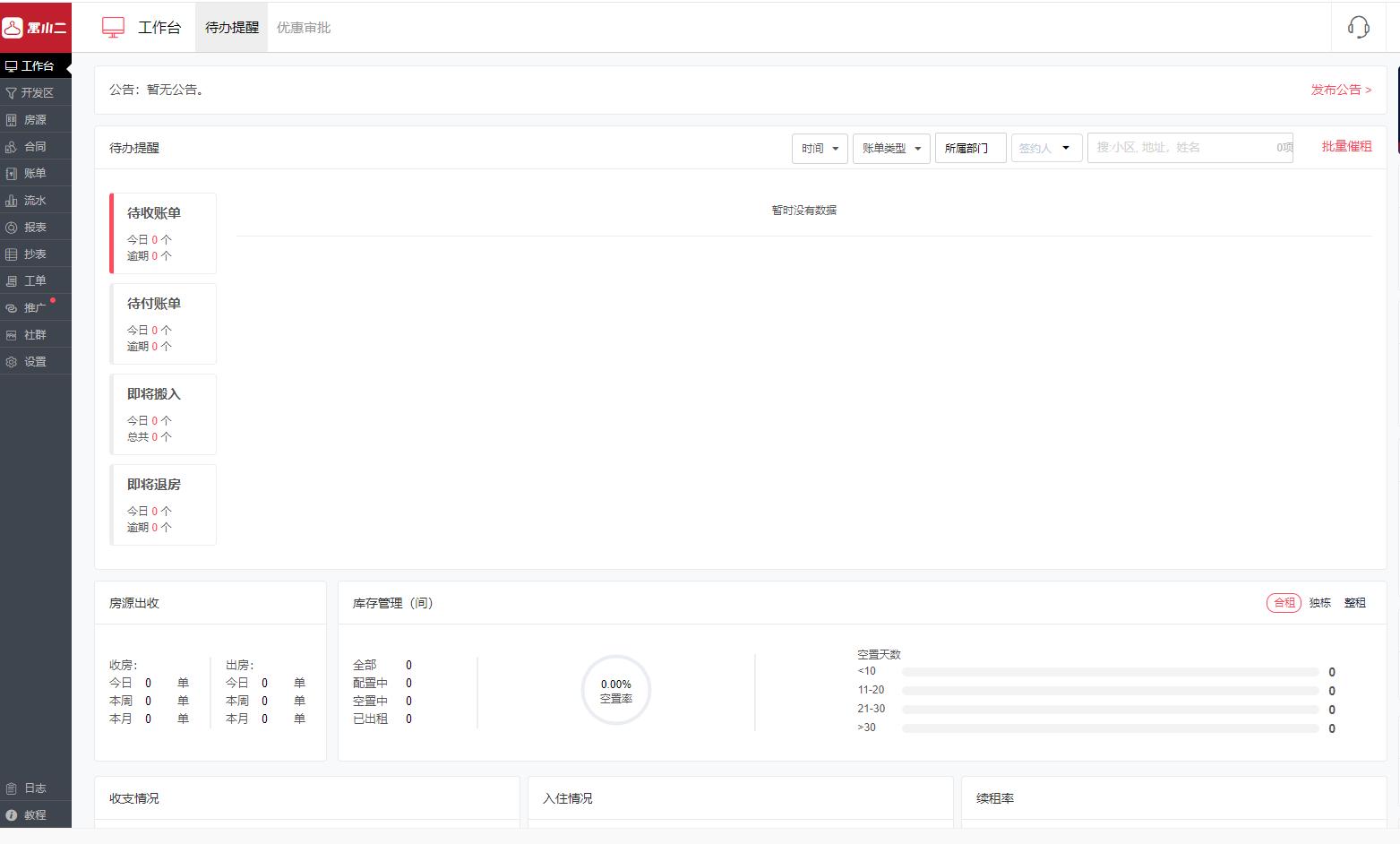Select 合同 from the sidebar
This screenshot has height=844, width=1400.
point(36,146)
